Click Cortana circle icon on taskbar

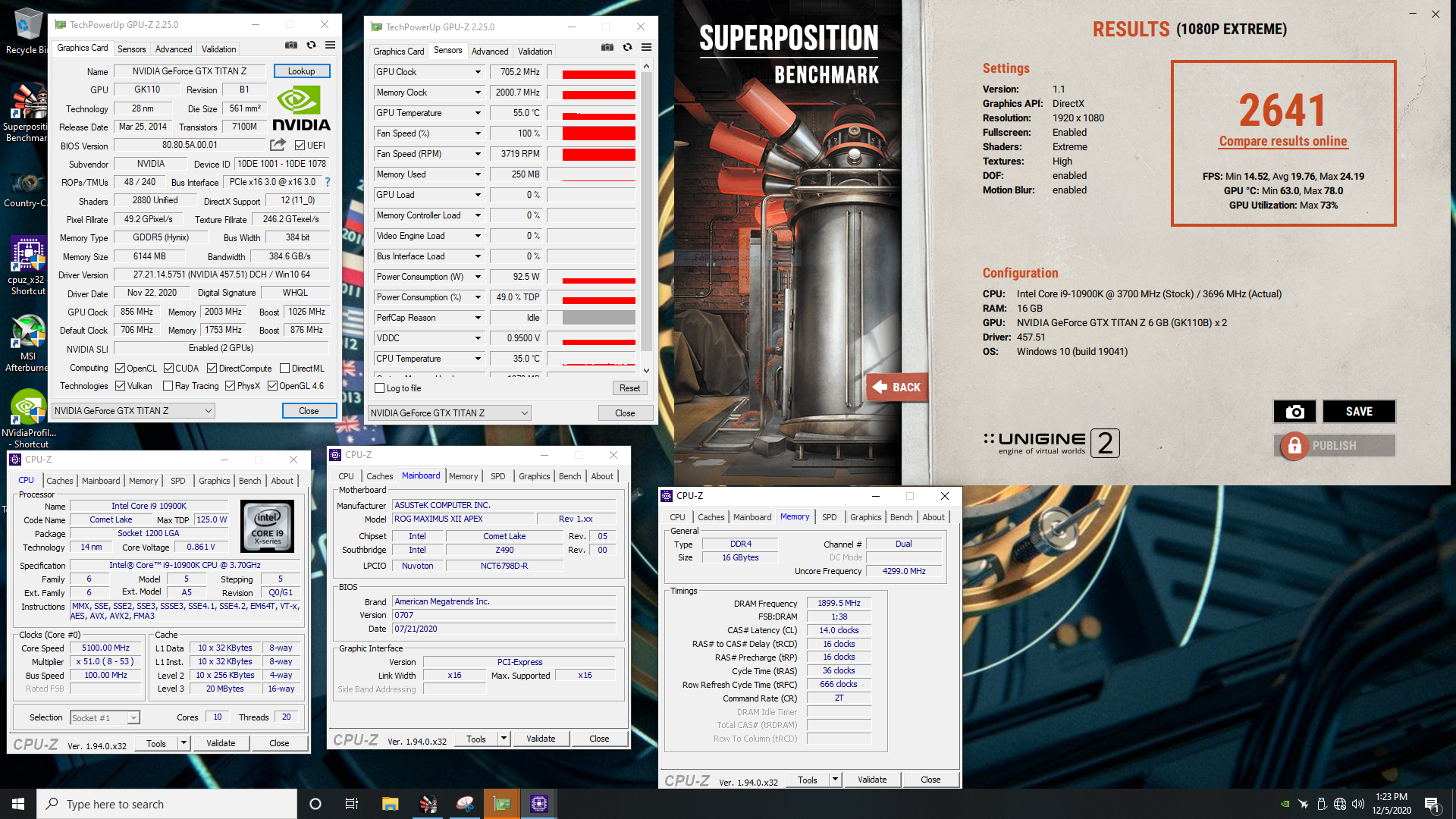(x=315, y=804)
